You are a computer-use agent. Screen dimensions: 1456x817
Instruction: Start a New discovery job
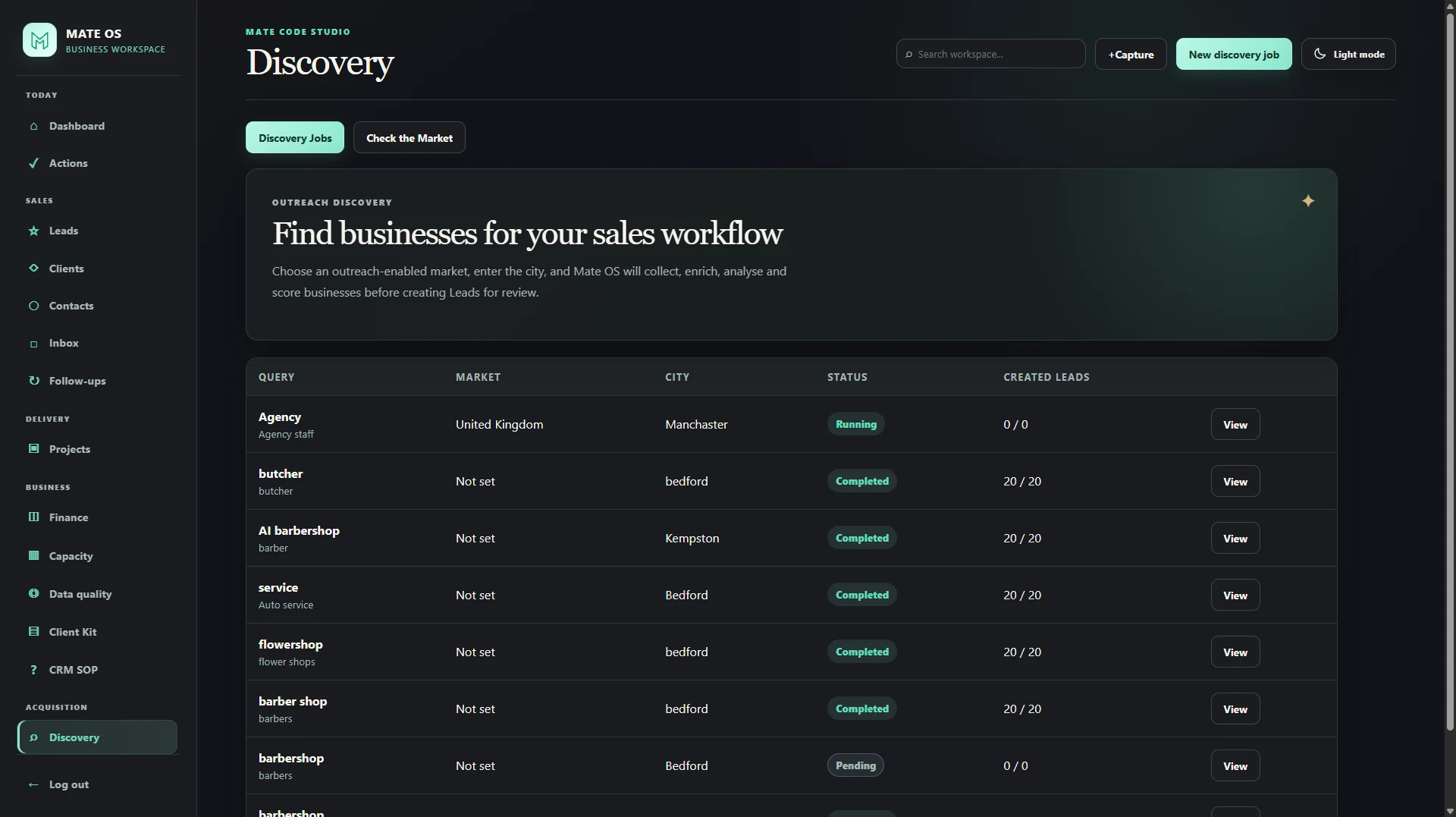click(x=1234, y=54)
